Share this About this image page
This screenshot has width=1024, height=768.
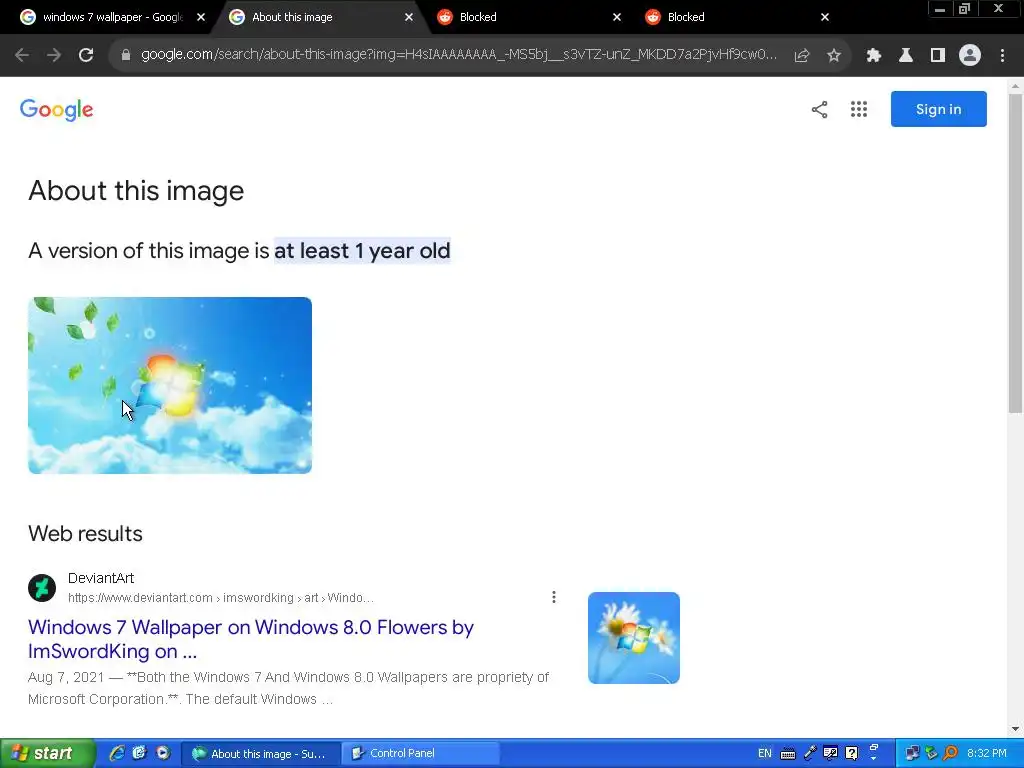pos(820,110)
